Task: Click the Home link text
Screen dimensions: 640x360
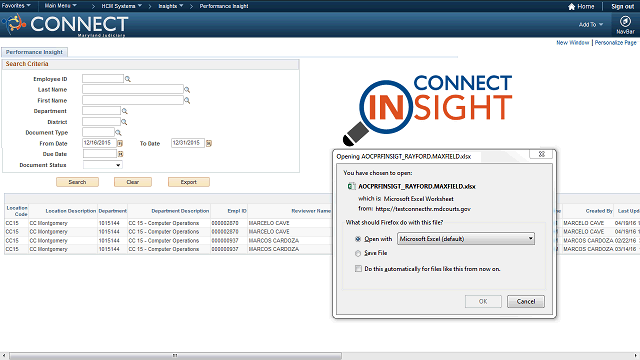Action: (586, 7)
